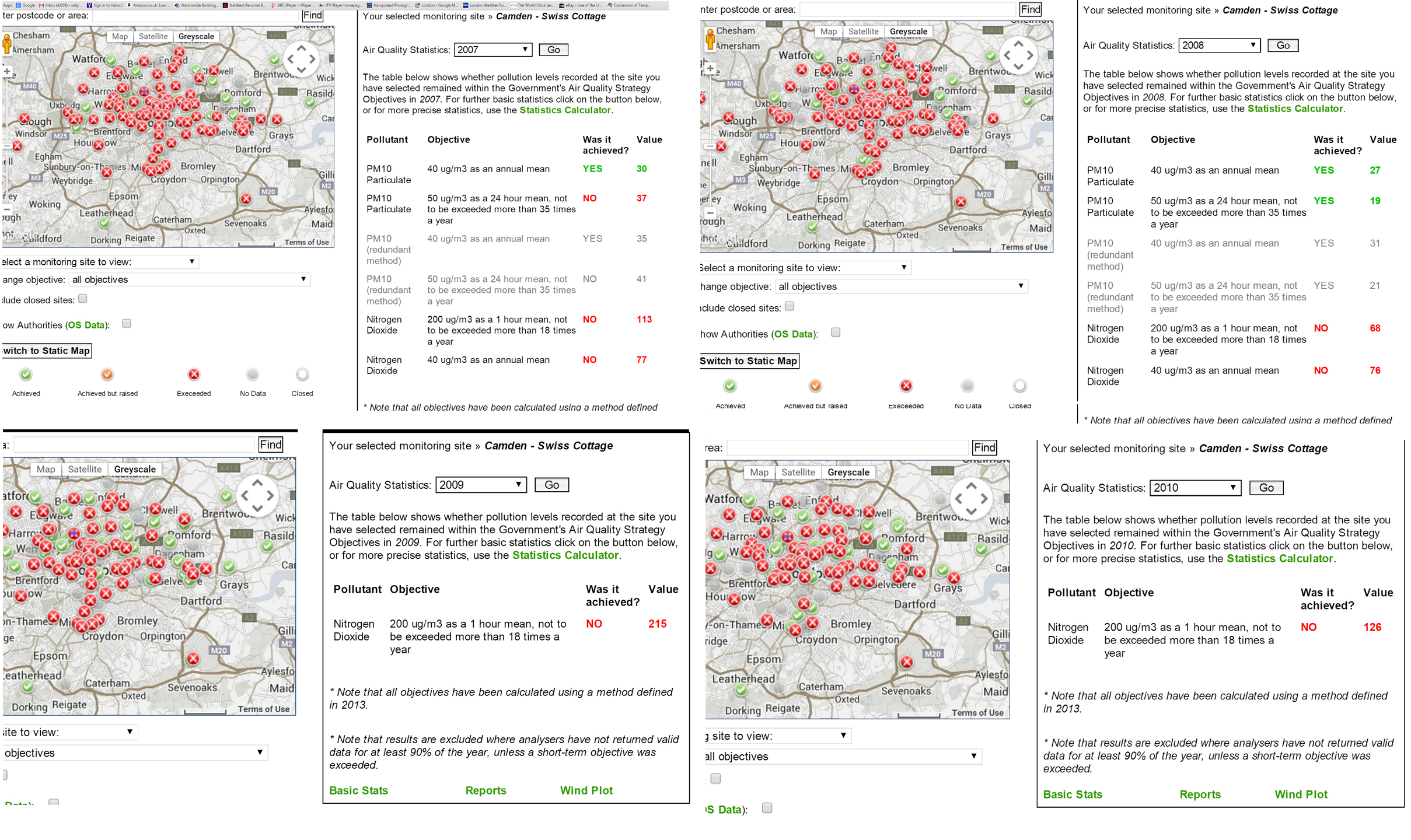The image size is (1411, 840).
Task: Zoom in using plus button on 2007 map
Action: coord(7,72)
